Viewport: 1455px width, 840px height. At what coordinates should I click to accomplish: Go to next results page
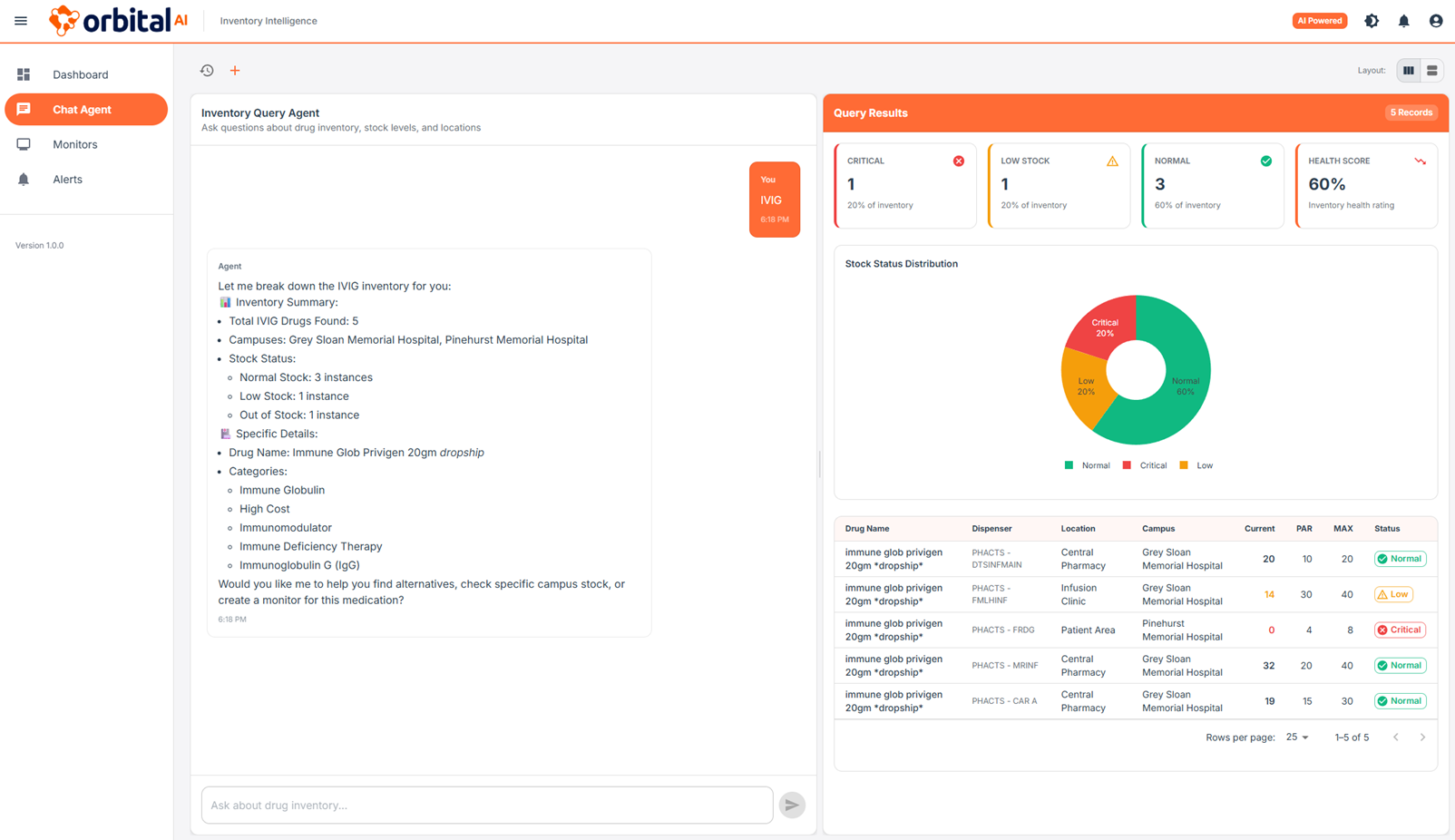click(x=1422, y=737)
